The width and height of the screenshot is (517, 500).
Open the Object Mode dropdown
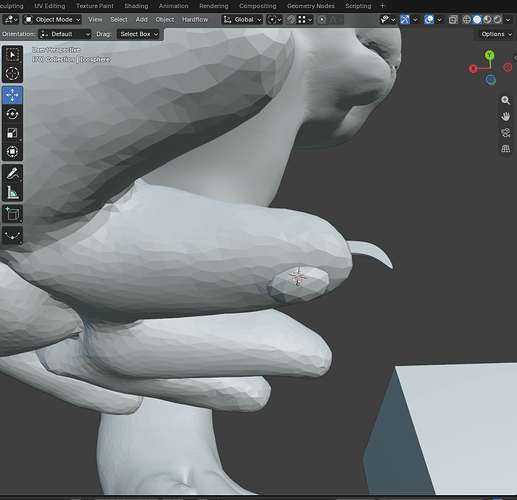tap(52, 20)
